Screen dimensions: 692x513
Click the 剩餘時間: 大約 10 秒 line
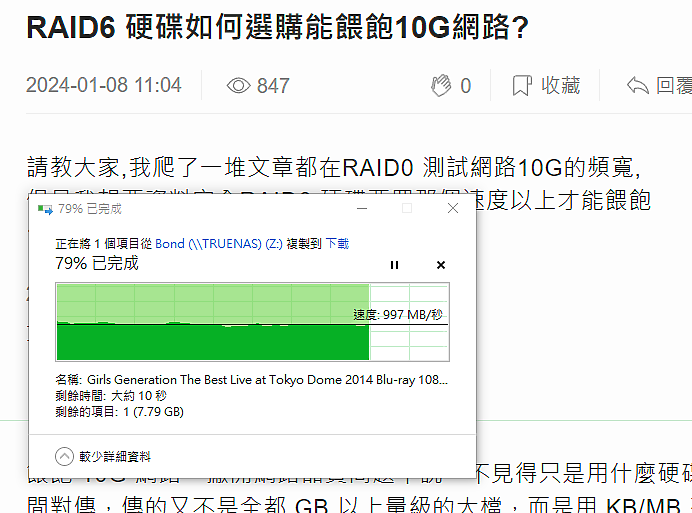[x=111, y=396]
